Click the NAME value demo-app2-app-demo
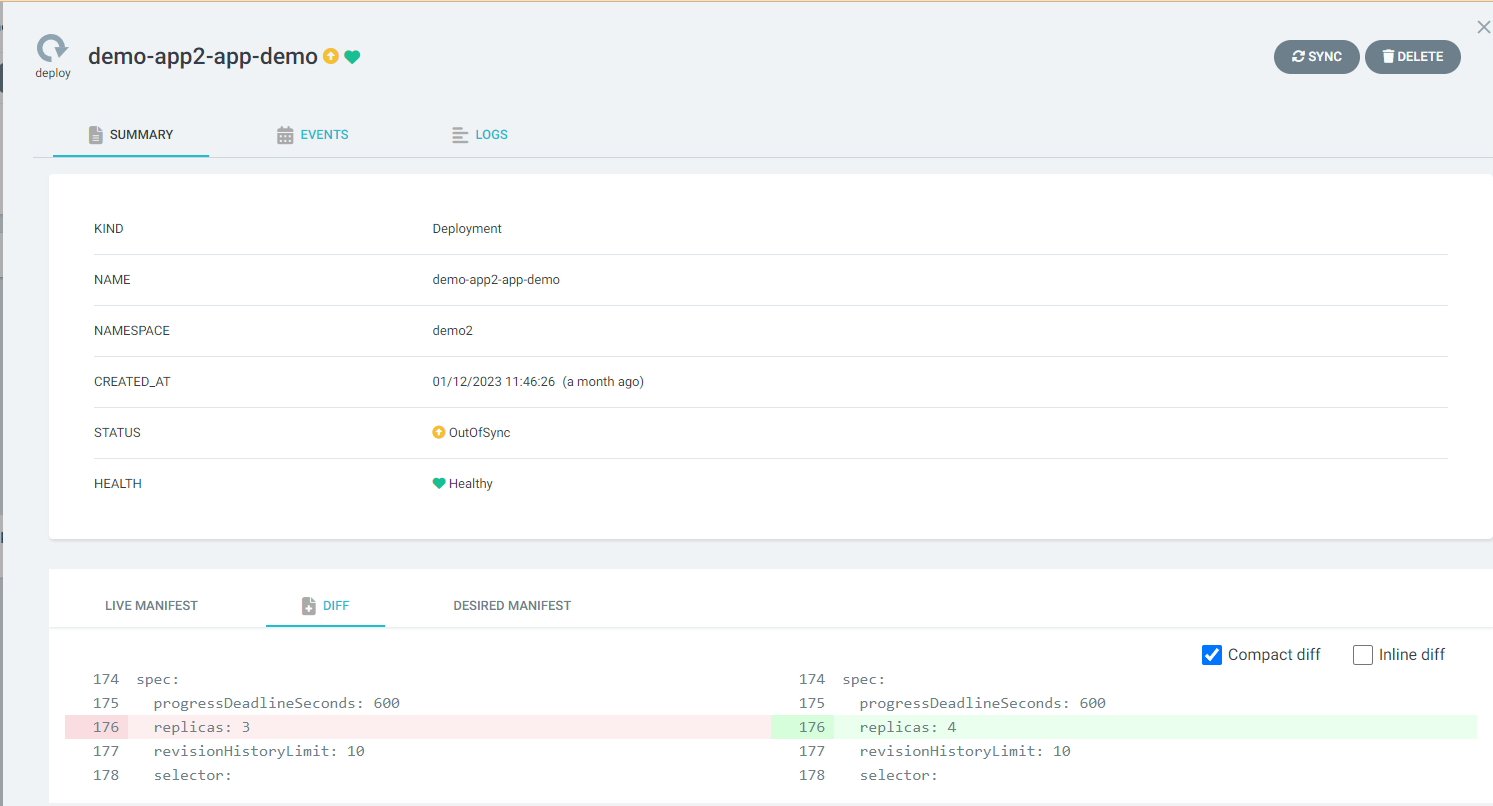The height and width of the screenshot is (806, 1493). [496, 280]
